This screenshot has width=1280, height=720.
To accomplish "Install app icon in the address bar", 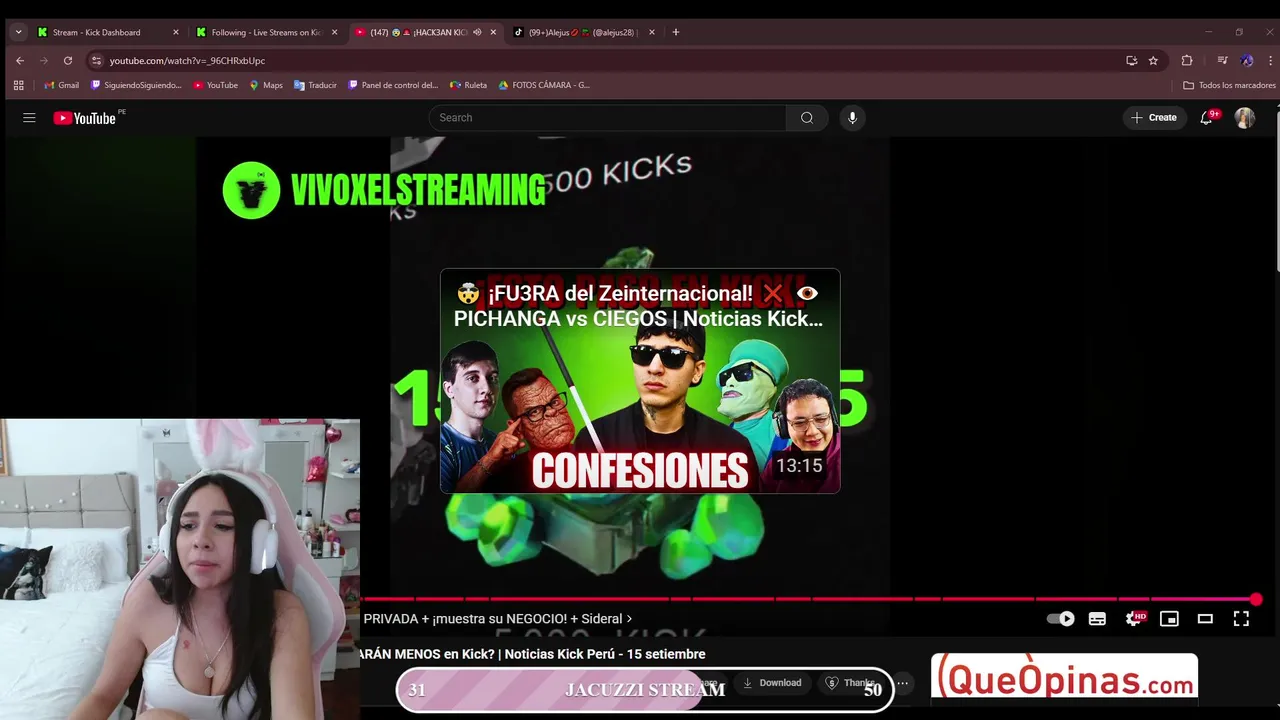I will coord(1131,60).
